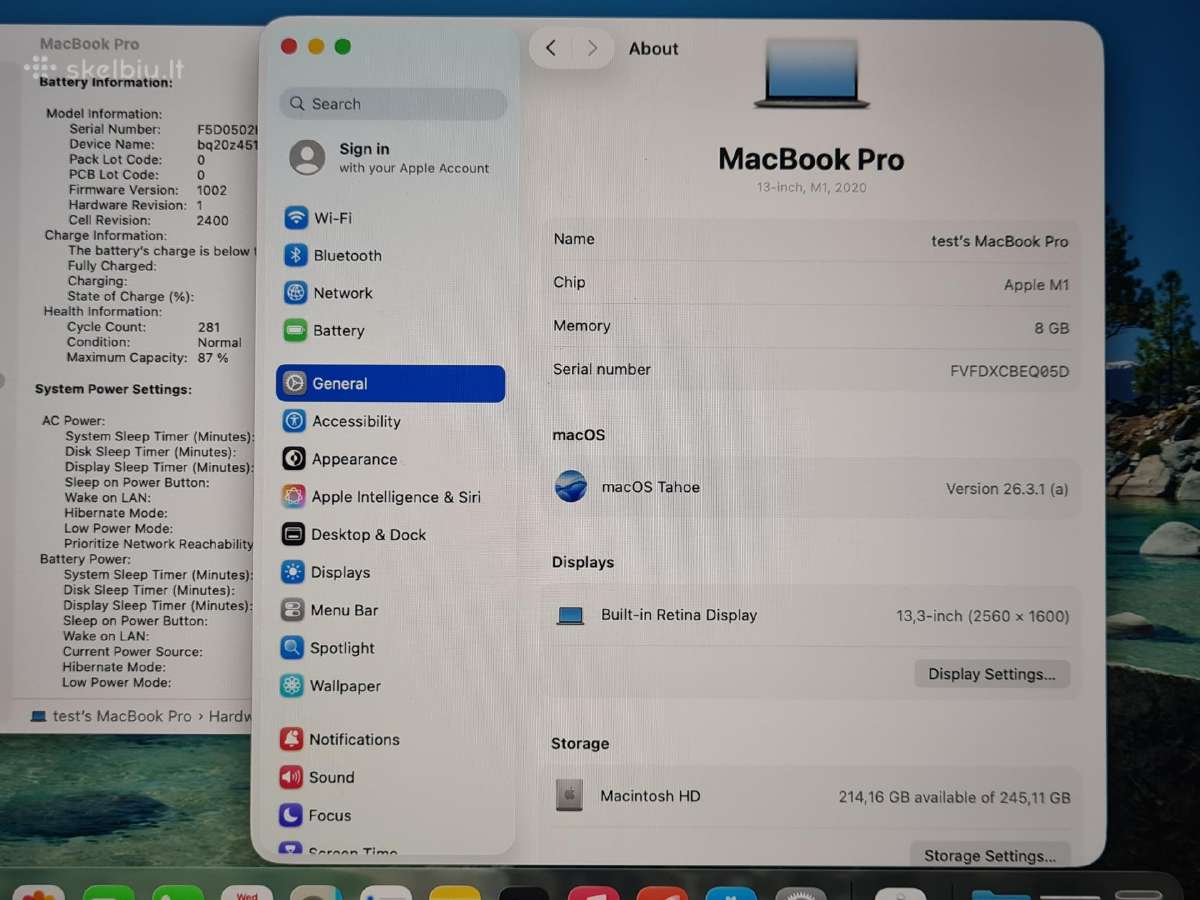Select the Bluetooth label in sidebar
Image resolution: width=1200 pixels, height=900 pixels.
tap(348, 255)
